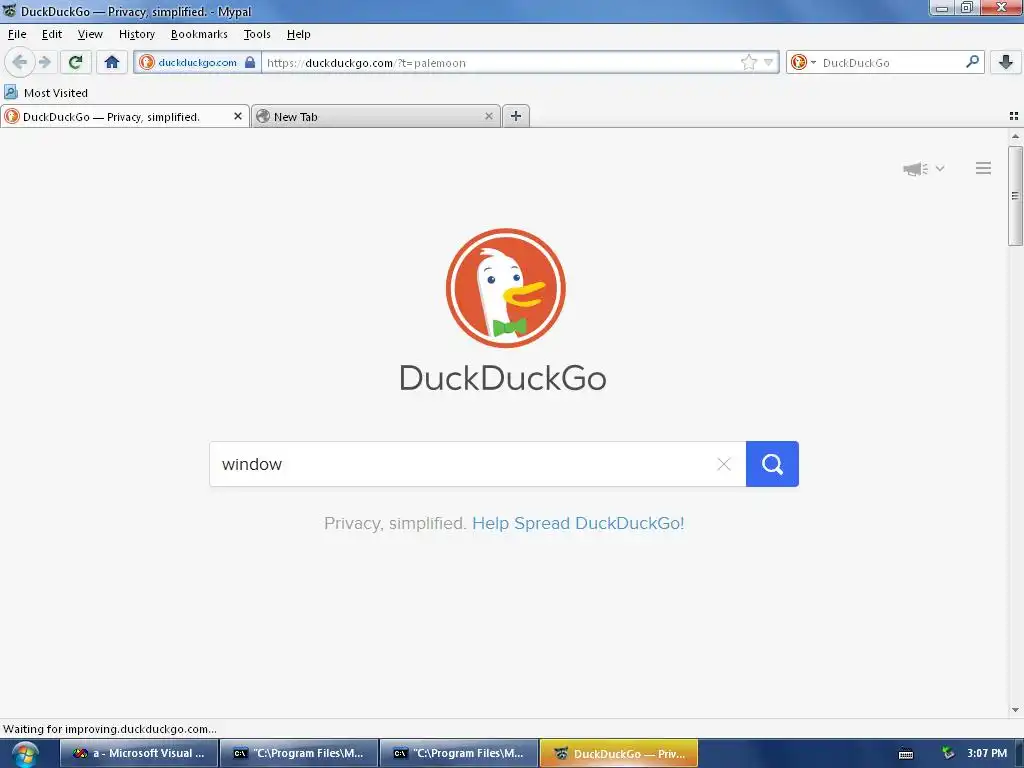1024x768 pixels.
Task: Click the Forward navigation arrow
Action: (x=44, y=62)
